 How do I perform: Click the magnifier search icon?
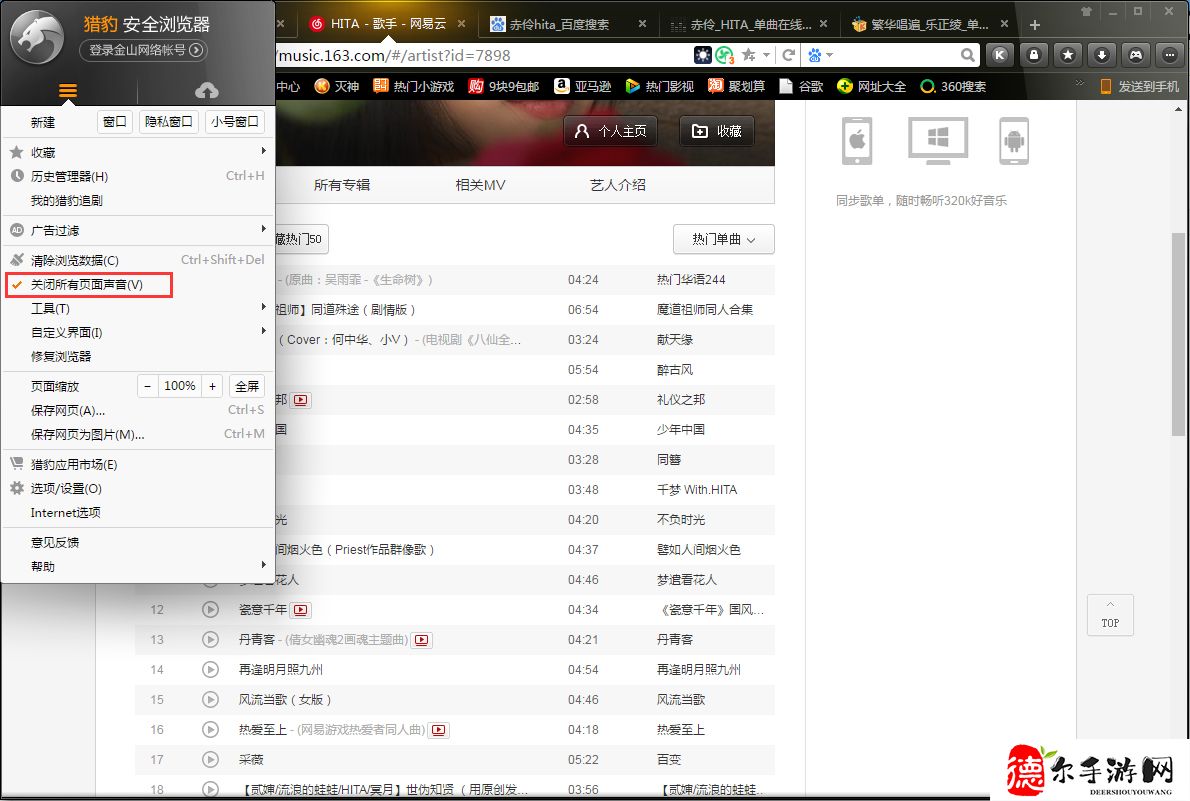click(x=967, y=55)
